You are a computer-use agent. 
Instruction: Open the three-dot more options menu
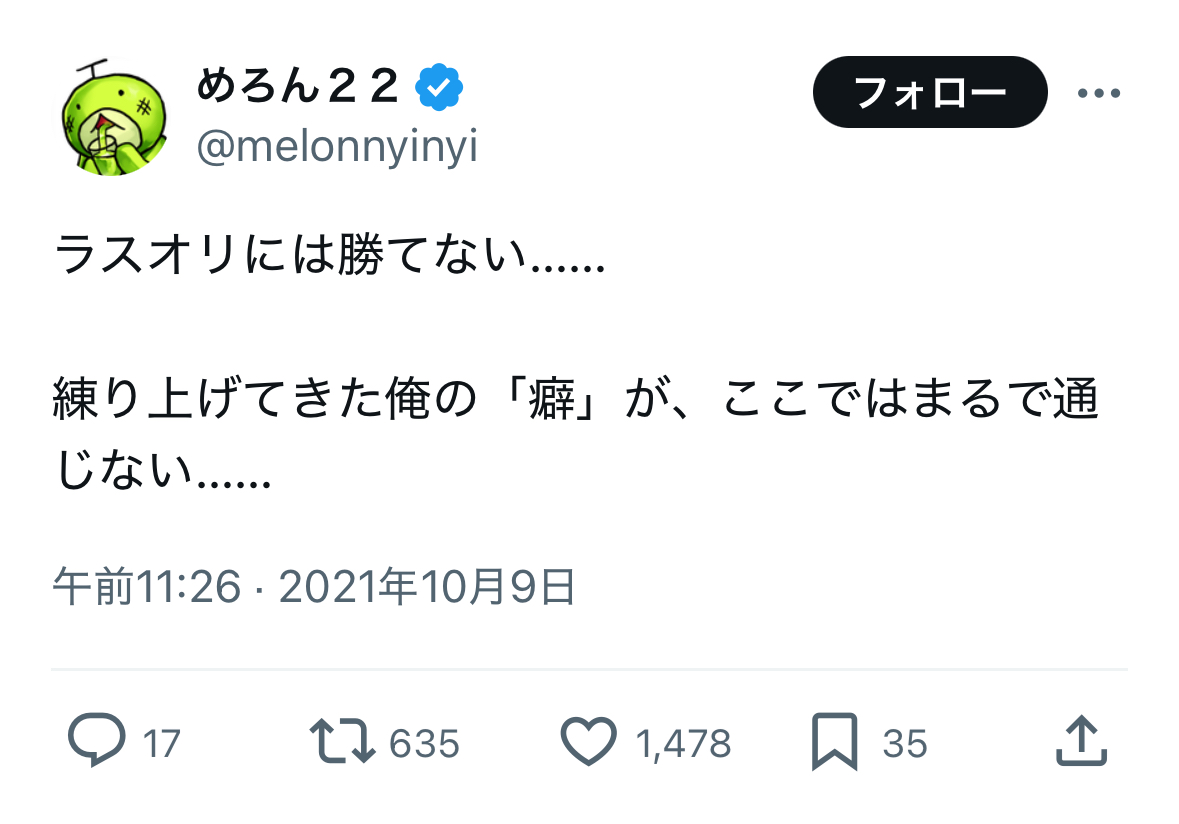[1098, 93]
